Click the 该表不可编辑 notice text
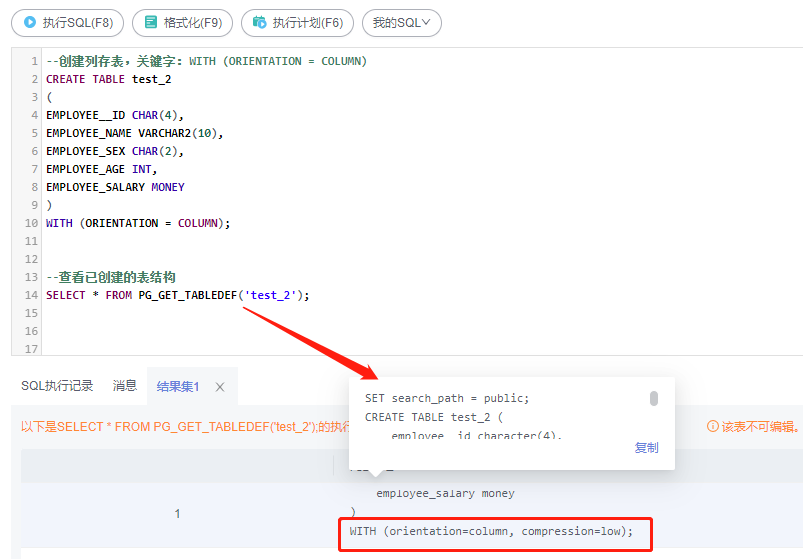Viewport: 803px width, 559px height. click(x=760, y=426)
